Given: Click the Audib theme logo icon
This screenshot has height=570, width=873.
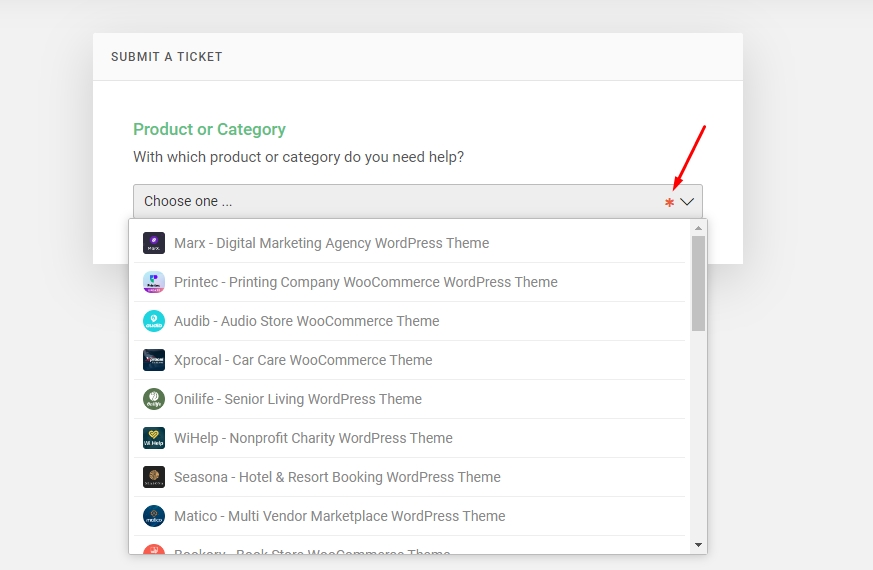Looking at the screenshot, I should point(154,321).
